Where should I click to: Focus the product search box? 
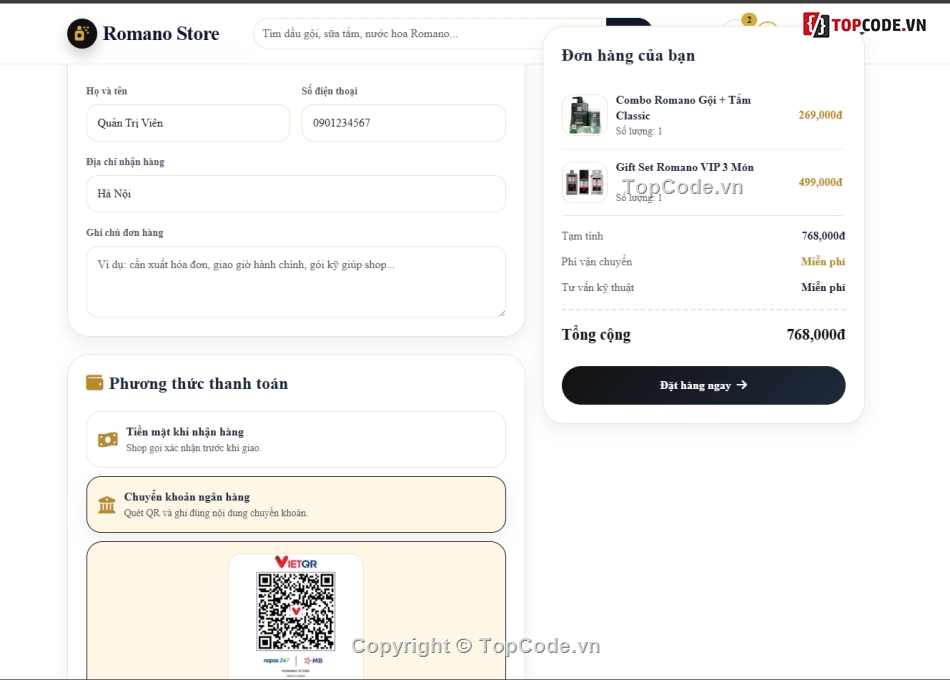pos(429,33)
